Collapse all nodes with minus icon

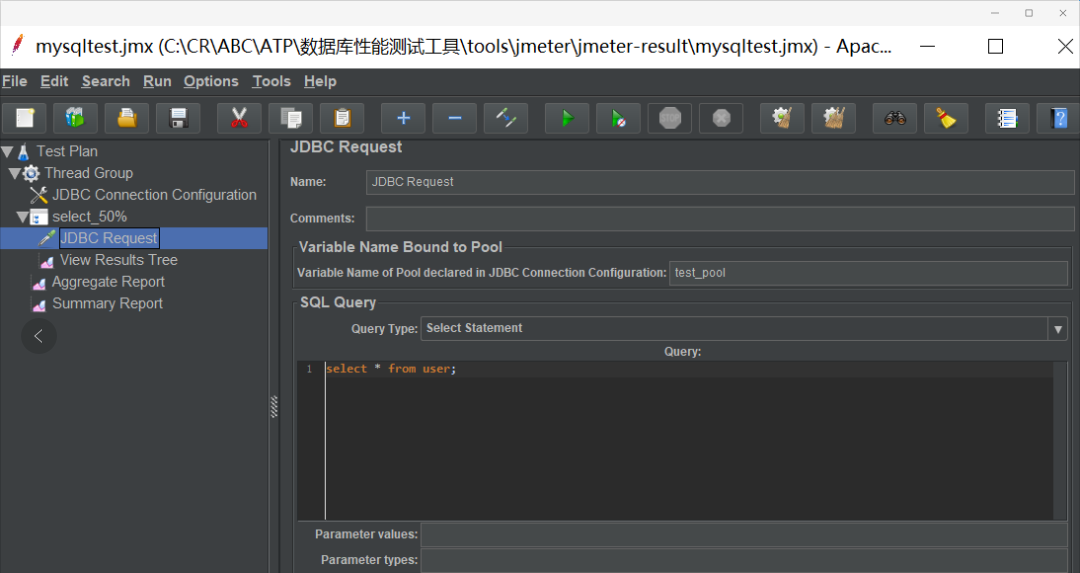coord(455,118)
